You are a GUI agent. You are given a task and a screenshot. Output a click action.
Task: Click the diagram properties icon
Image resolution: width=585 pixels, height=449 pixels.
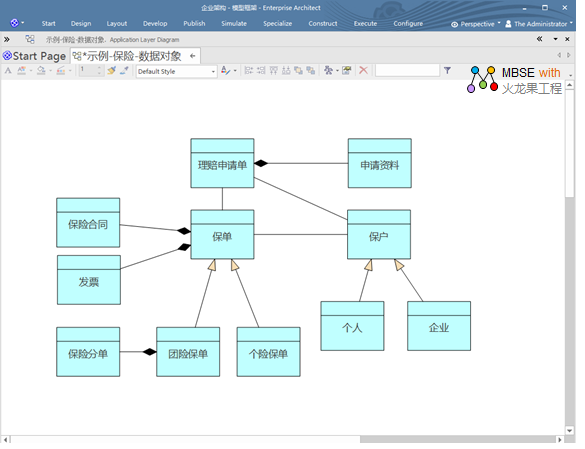coord(347,71)
